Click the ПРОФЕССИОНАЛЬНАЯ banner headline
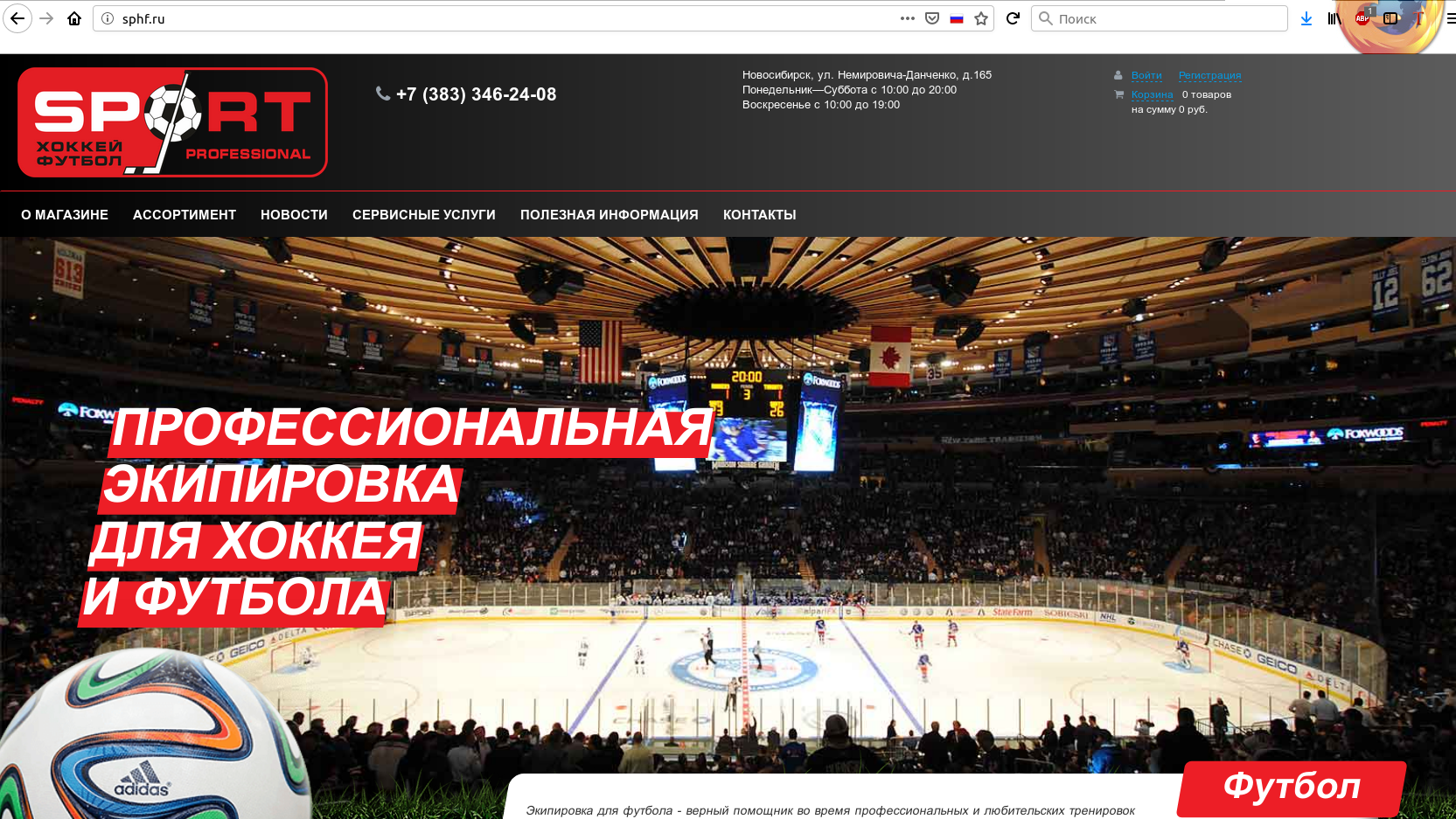This screenshot has height=819, width=1456. tap(412, 429)
